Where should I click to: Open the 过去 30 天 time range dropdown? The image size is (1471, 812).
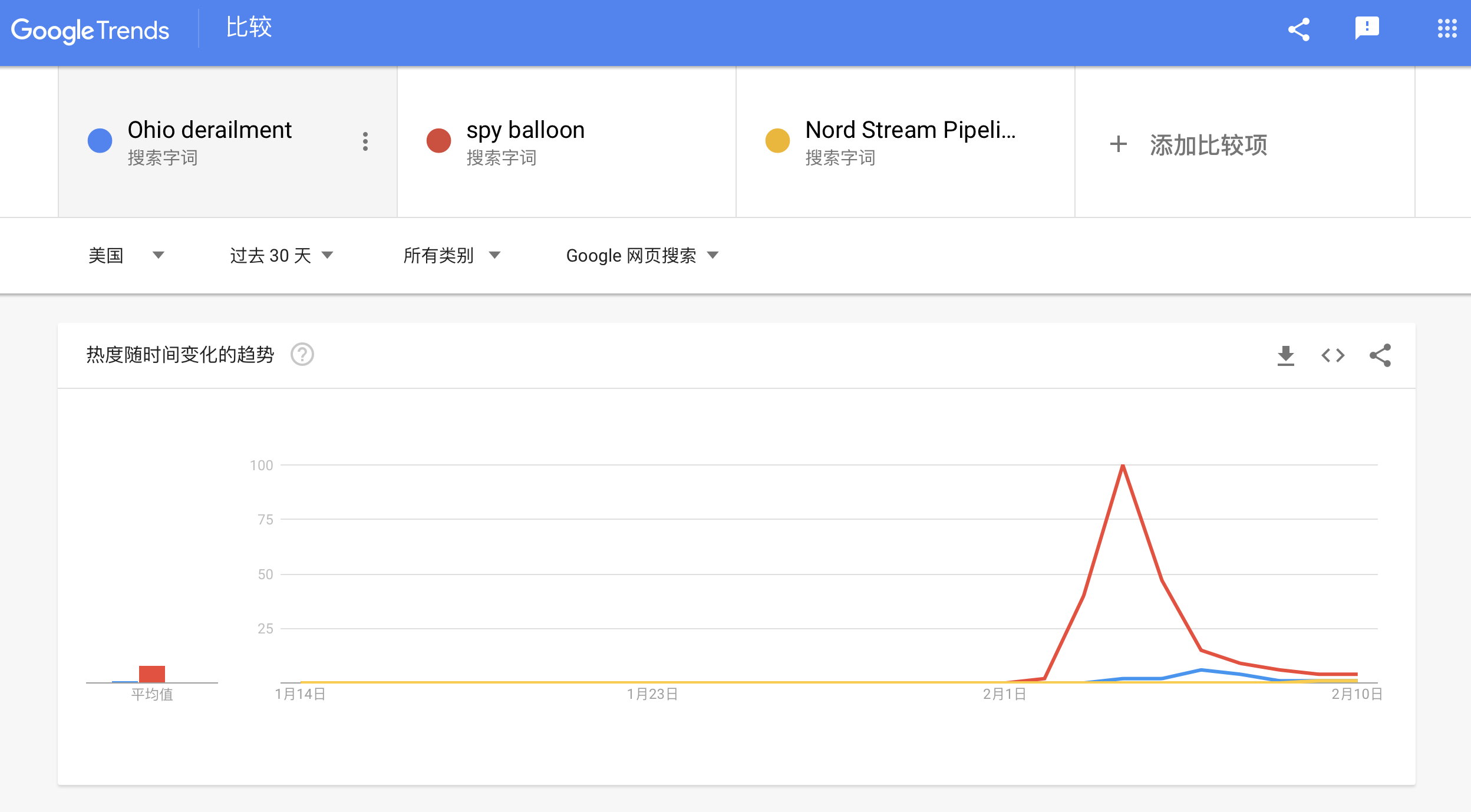(x=281, y=255)
